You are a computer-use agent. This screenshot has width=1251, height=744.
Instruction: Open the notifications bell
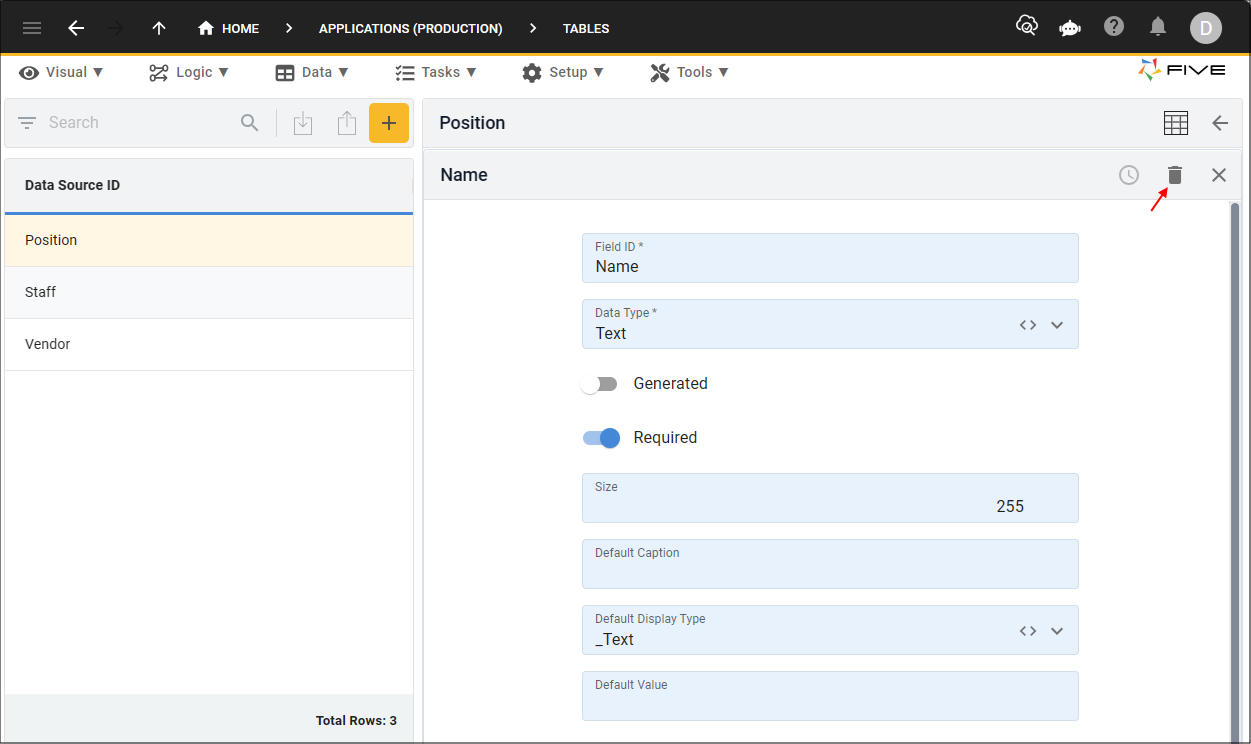1158,27
